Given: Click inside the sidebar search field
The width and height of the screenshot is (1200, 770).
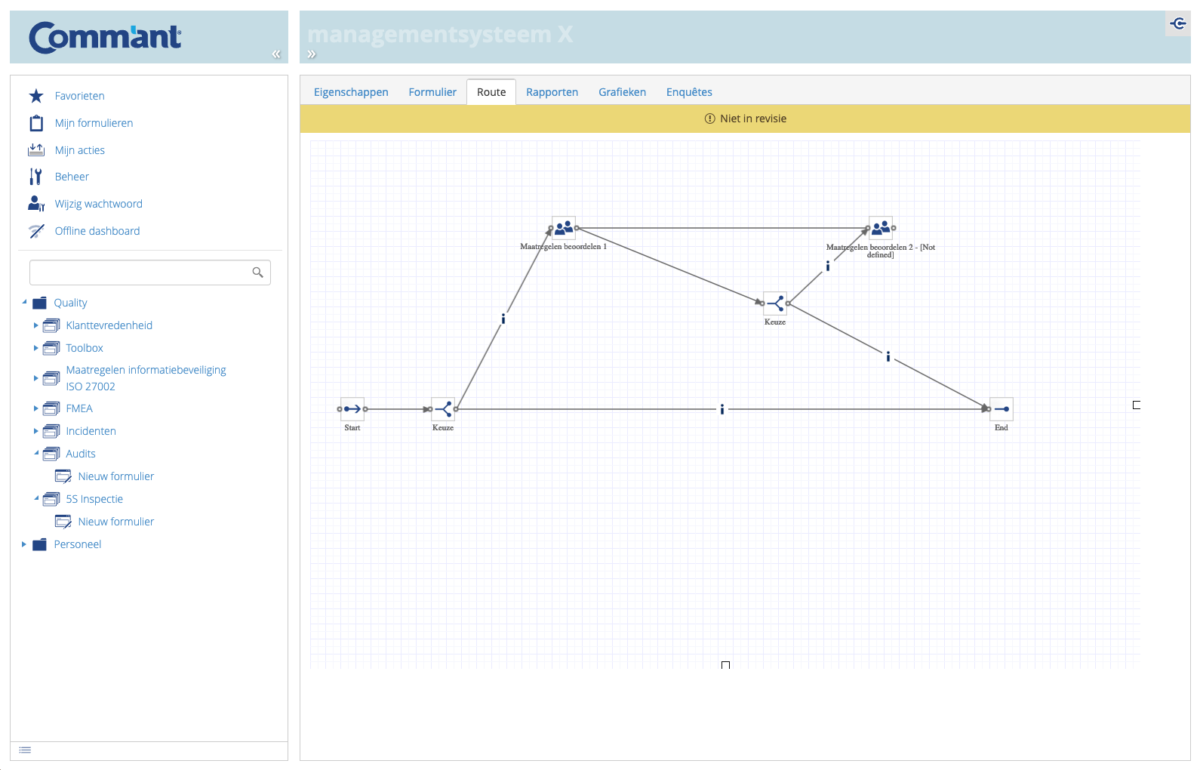Looking at the screenshot, I should tap(140, 271).
